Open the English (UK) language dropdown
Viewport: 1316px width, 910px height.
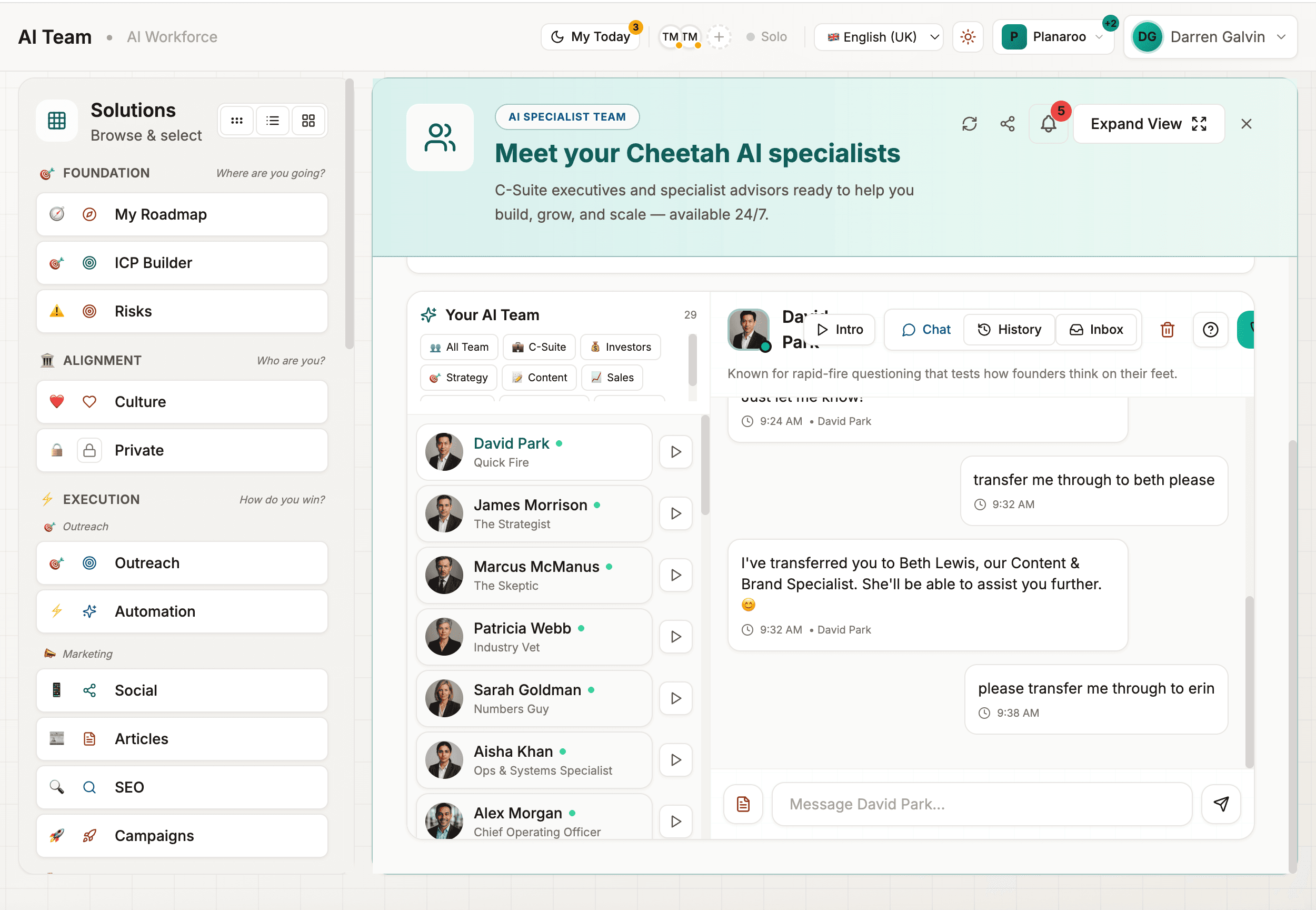[x=879, y=37]
